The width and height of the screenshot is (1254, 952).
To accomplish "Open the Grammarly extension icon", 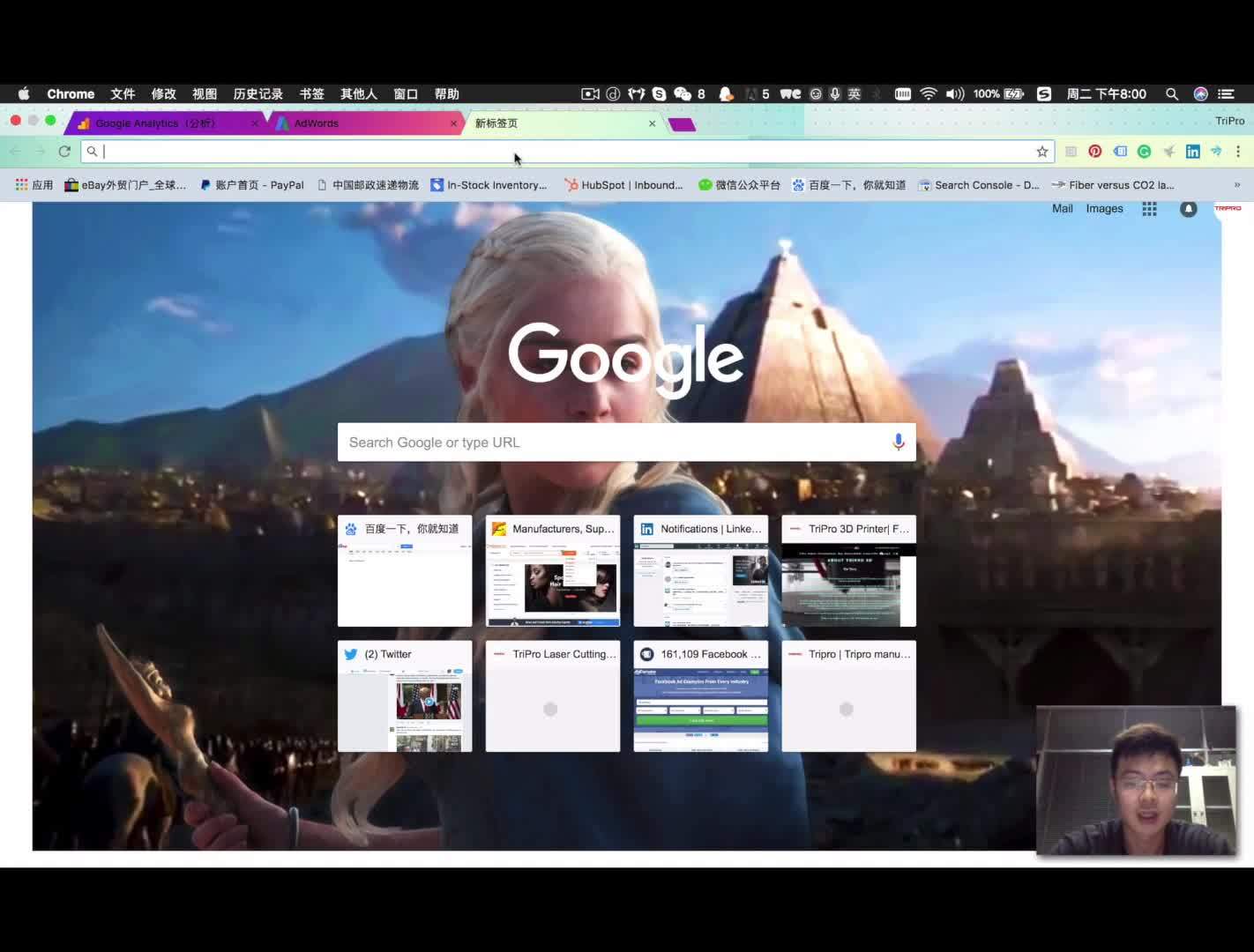I will coord(1144,152).
